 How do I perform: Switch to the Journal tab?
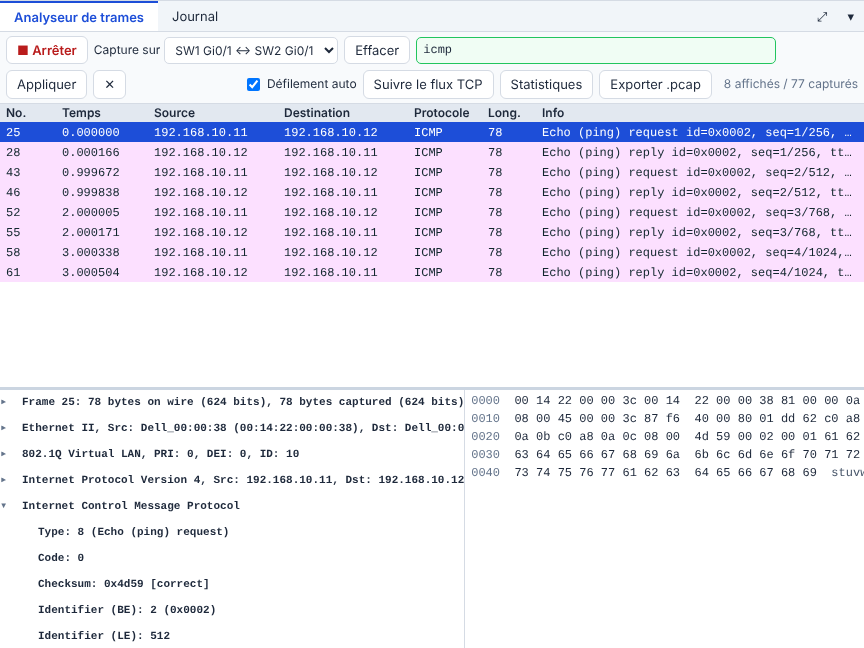pyautogui.click(x=195, y=17)
